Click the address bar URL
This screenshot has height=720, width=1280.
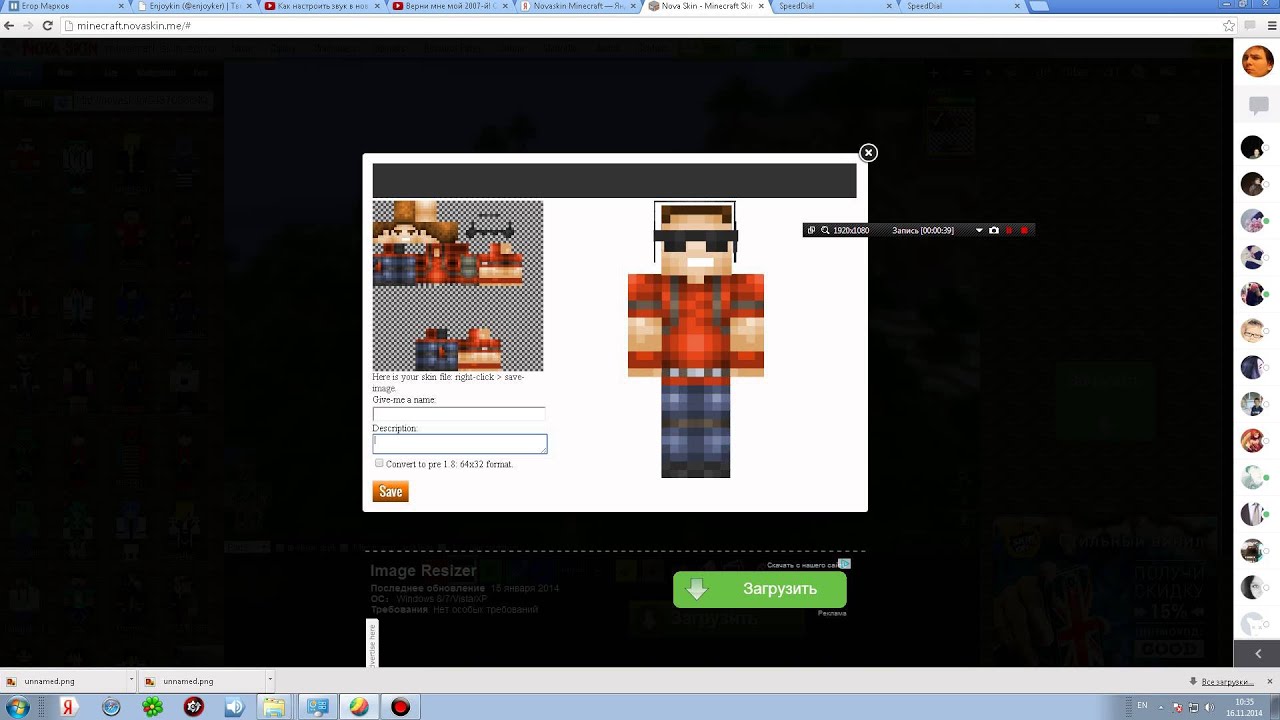pos(134,26)
